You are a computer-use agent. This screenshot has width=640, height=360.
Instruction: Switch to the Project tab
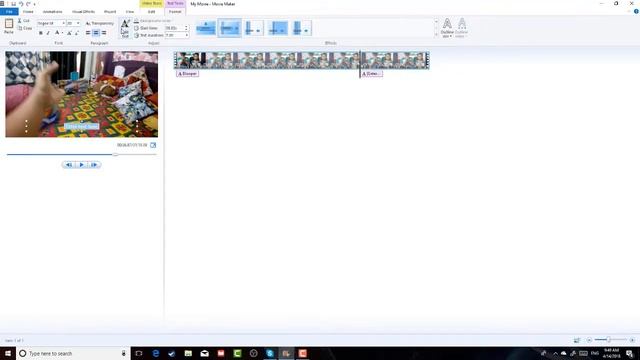click(x=110, y=11)
